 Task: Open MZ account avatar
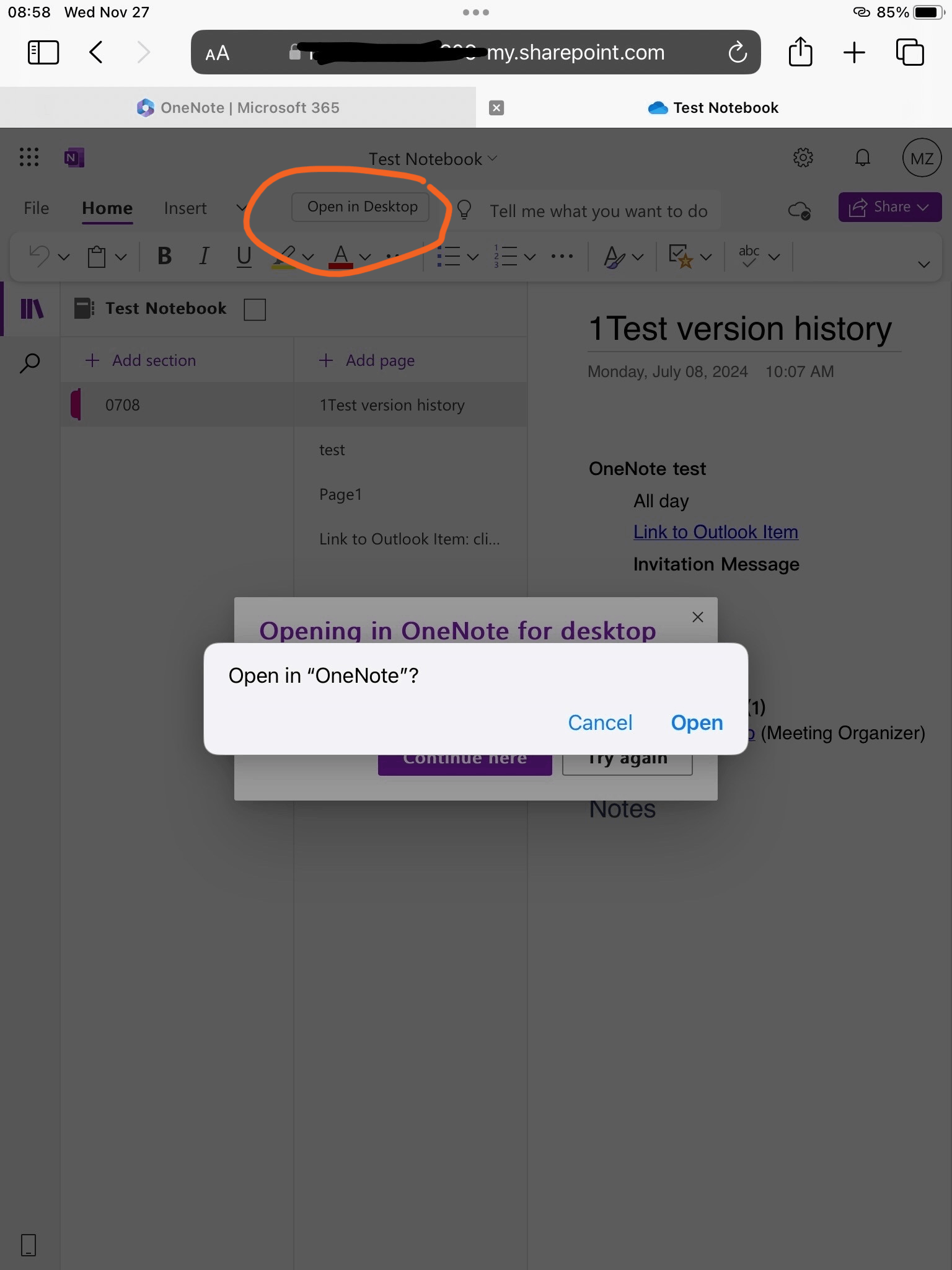[x=922, y=158]
